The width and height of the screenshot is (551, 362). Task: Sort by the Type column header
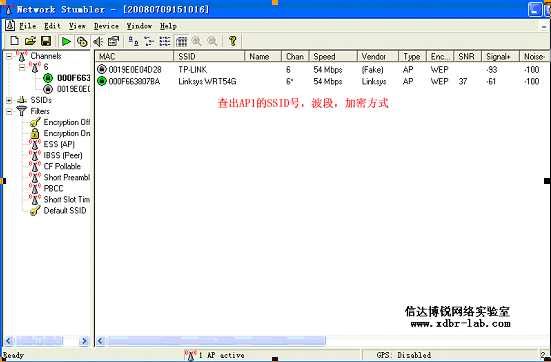[412, 56]
